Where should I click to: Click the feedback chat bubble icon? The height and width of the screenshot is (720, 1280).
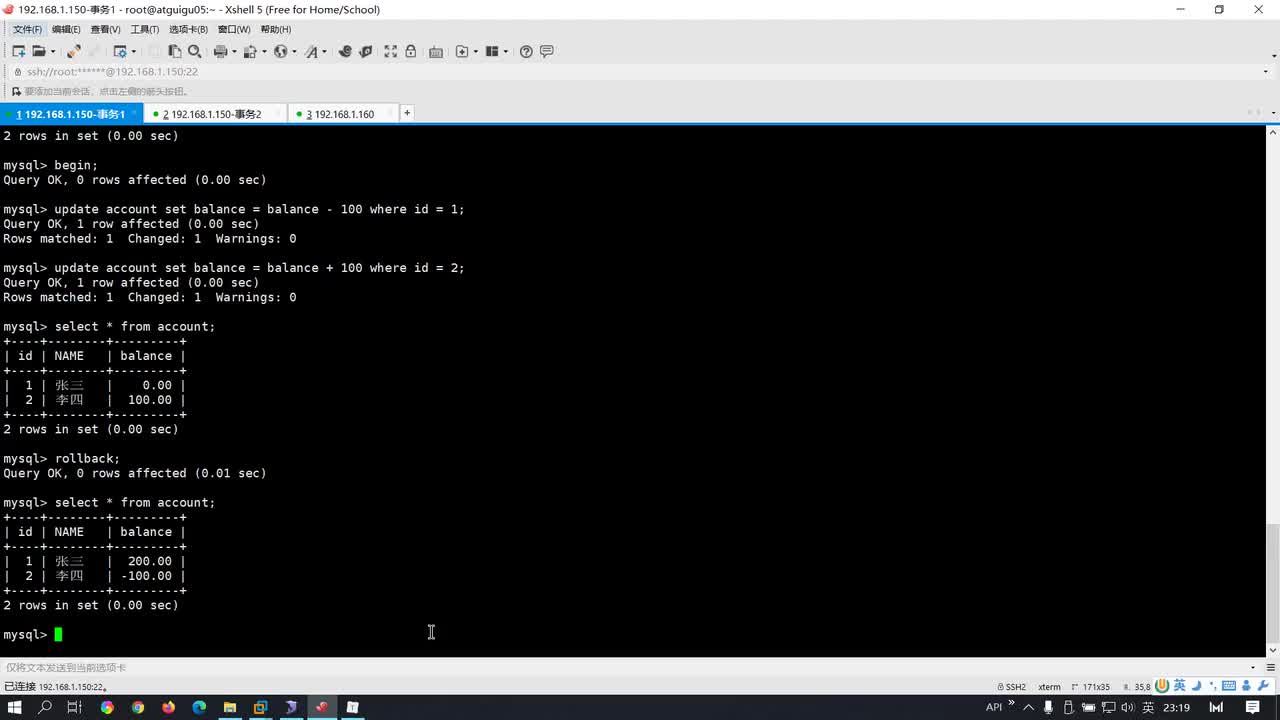pyautogui.click(x=547, y=51)
